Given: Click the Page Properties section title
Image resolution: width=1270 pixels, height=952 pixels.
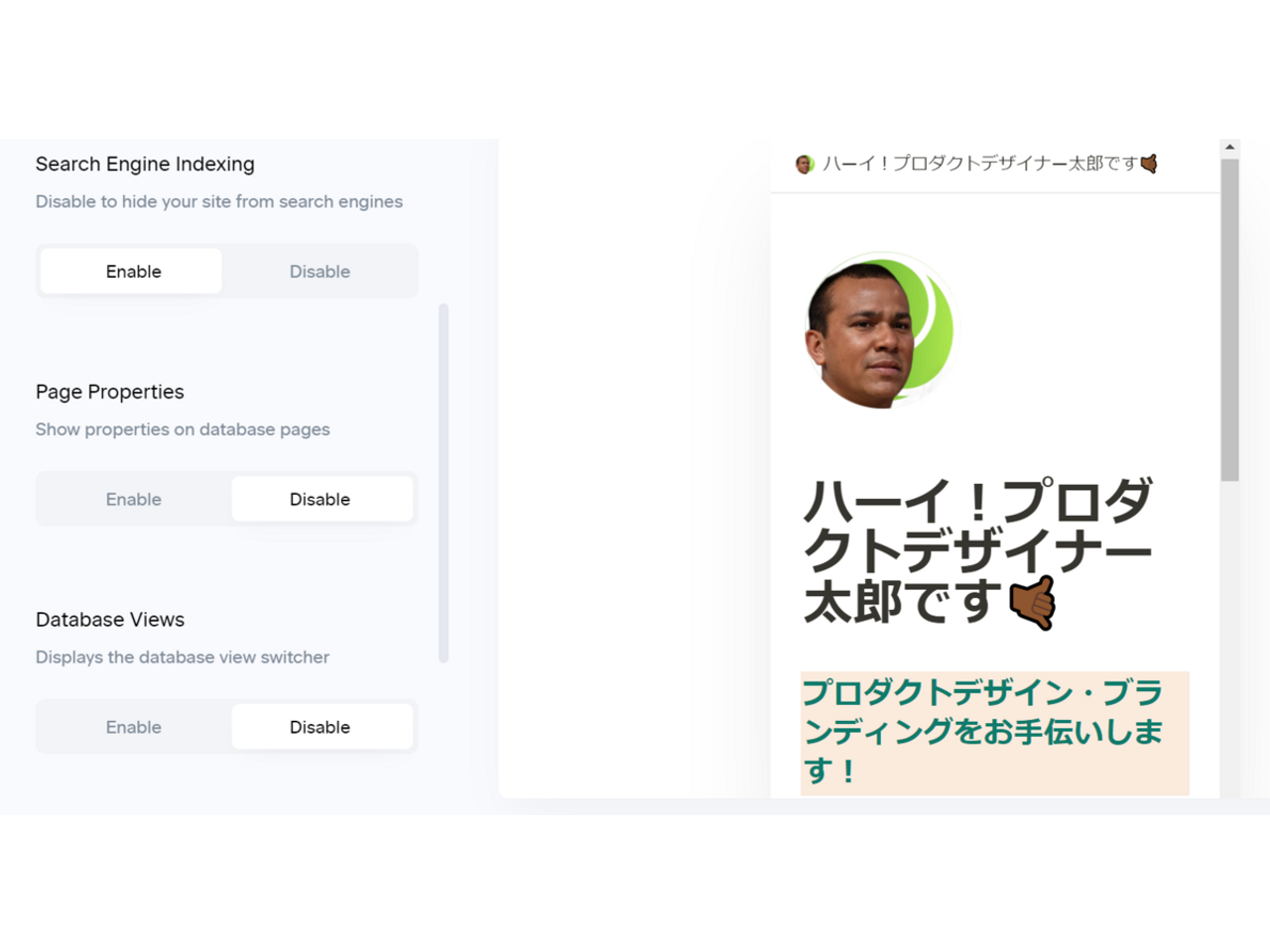Looking at the screenshot, I should coord(110,392).
